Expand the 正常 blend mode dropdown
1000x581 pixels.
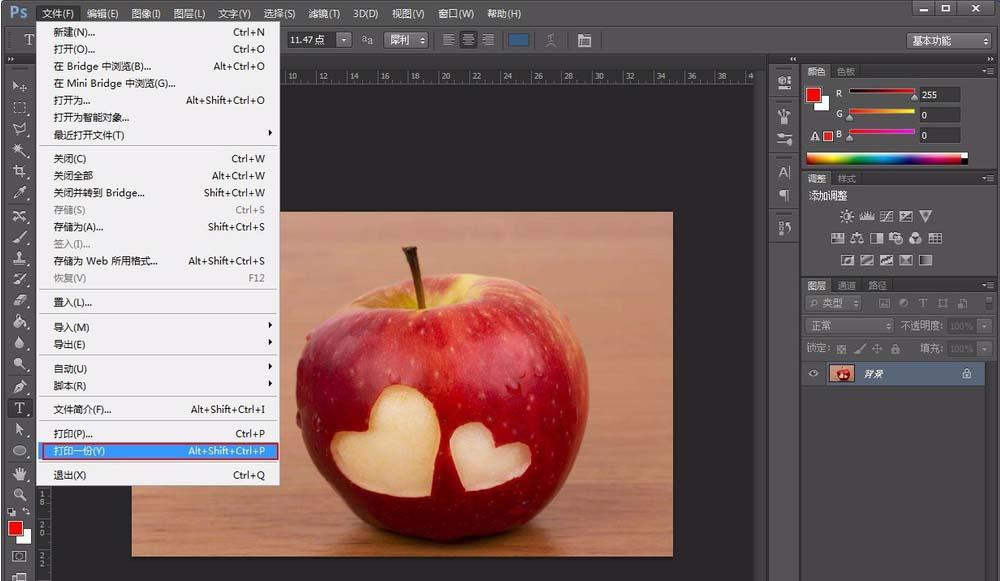point(849,326)
